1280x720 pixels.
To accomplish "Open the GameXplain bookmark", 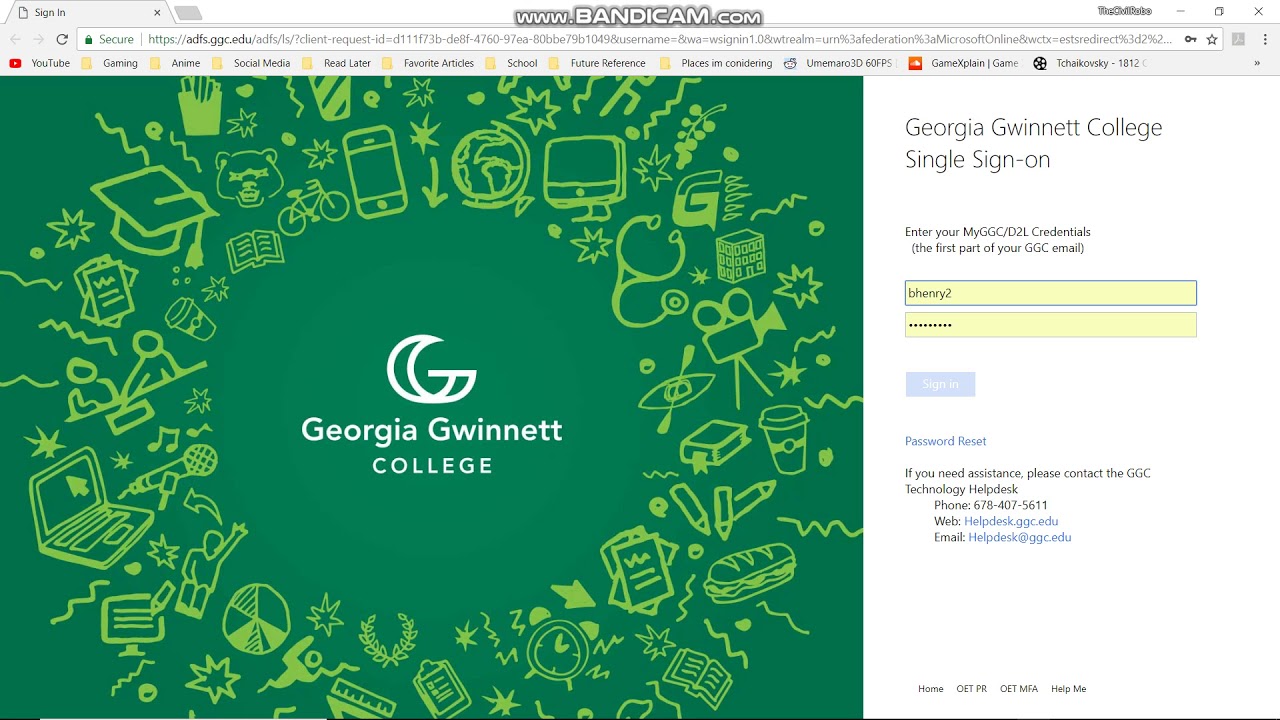I will pos(964,63).
